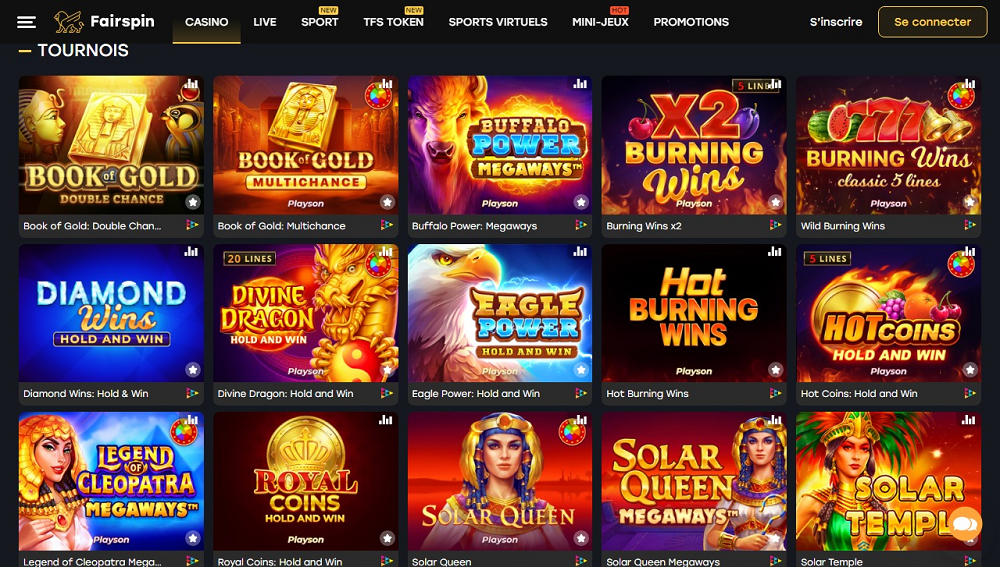Click play-demo icon next to Book of Gold: Multichance
Image resolution: width=1000 pixels, height=567 pixels.
point(386,225)
